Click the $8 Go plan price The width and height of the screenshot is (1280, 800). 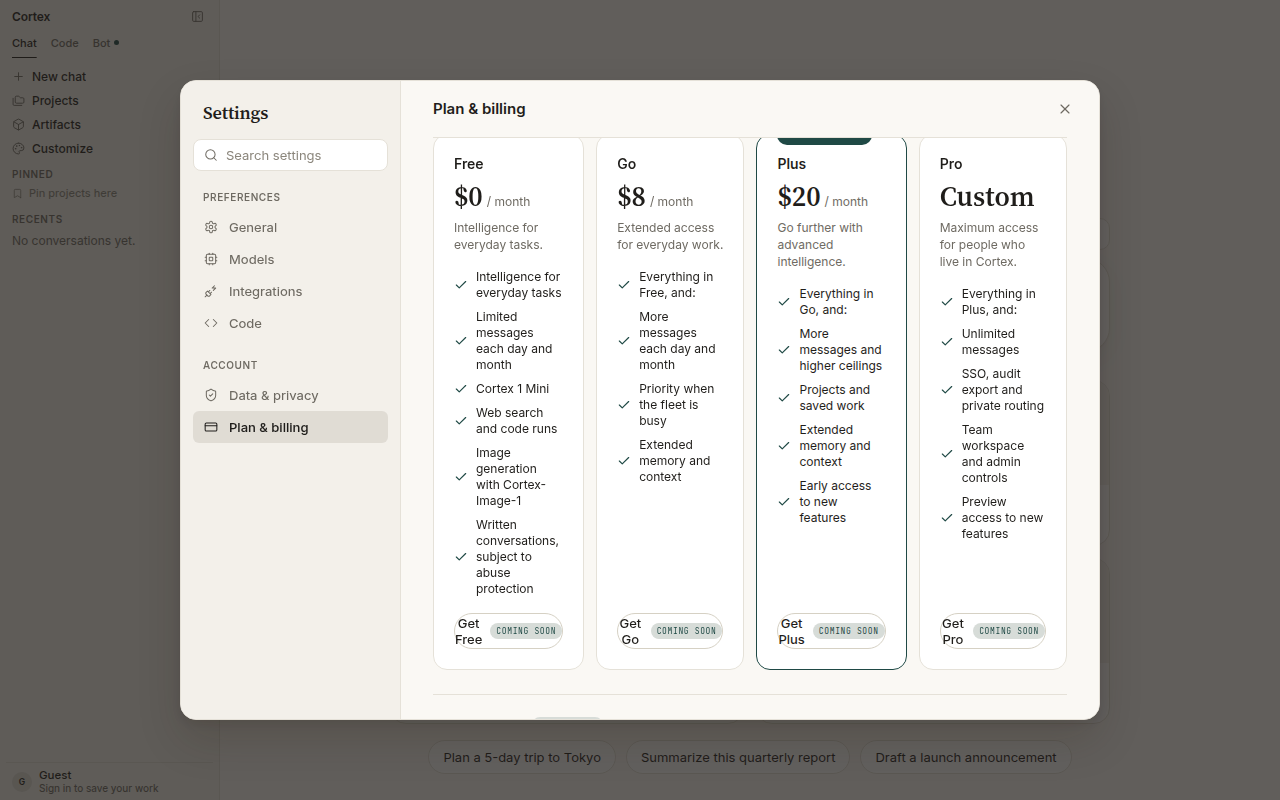[632, 197]
